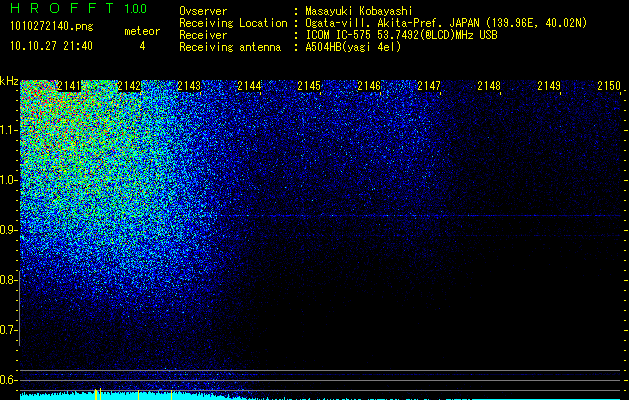Screen dimensions: 629x400
Task: Select the file name 1010272140.png
Action: pyautogui.click(x=52, y=27)
